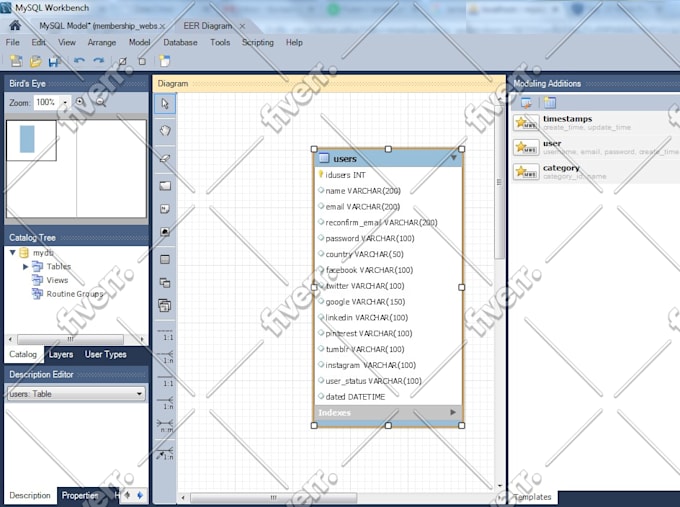Screen dimensions: 680x507
Task: Click the new-note toolbar icon
Action: pyautogui.click(x=165, y=61)
